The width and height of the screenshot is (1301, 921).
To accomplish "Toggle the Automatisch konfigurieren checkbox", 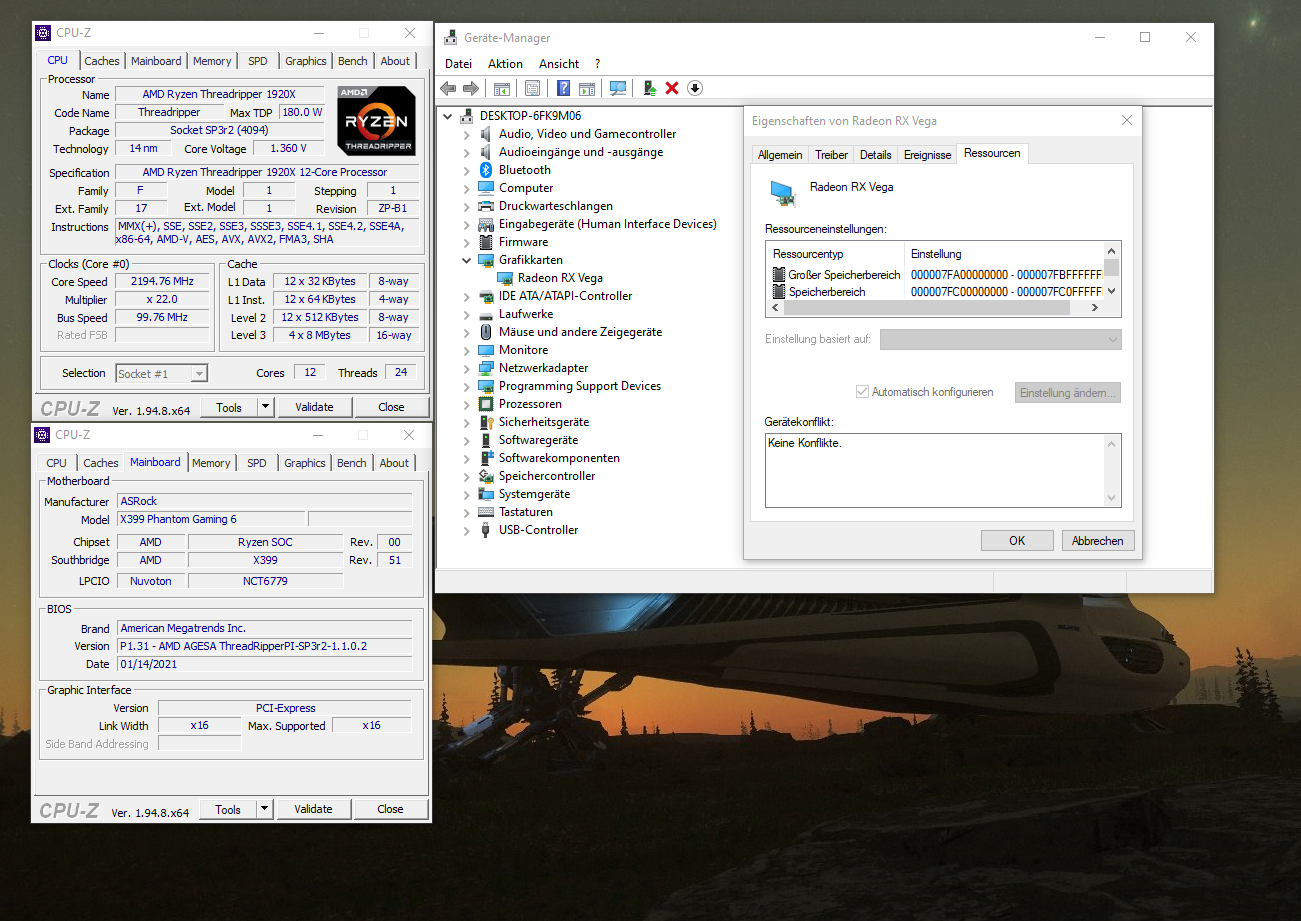I will tap(862, 392).
